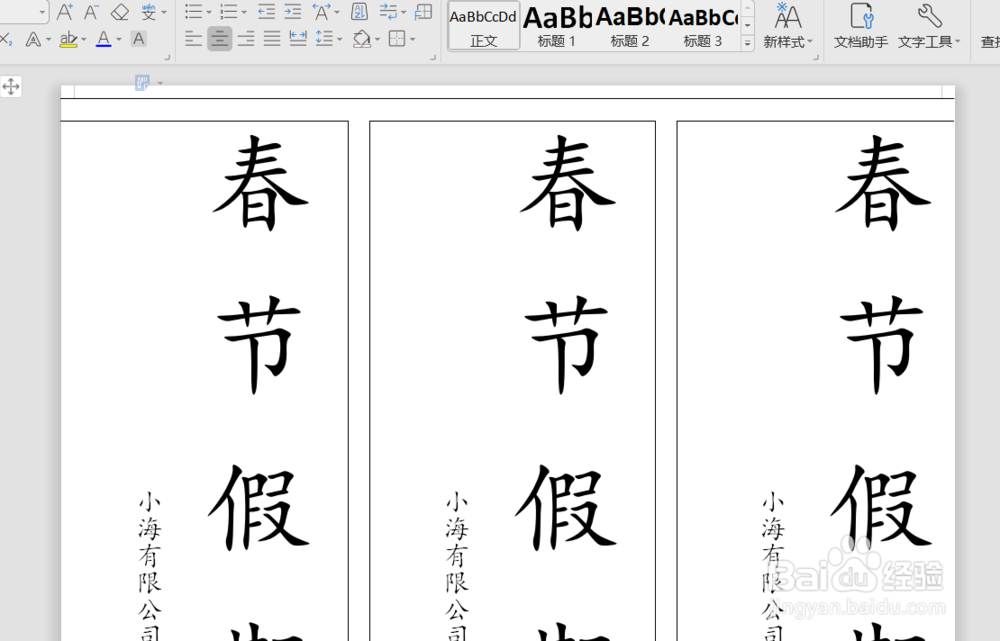1000x641 pixels.
Task: Click the text effects outlined A icon
Action: [33, 40]
